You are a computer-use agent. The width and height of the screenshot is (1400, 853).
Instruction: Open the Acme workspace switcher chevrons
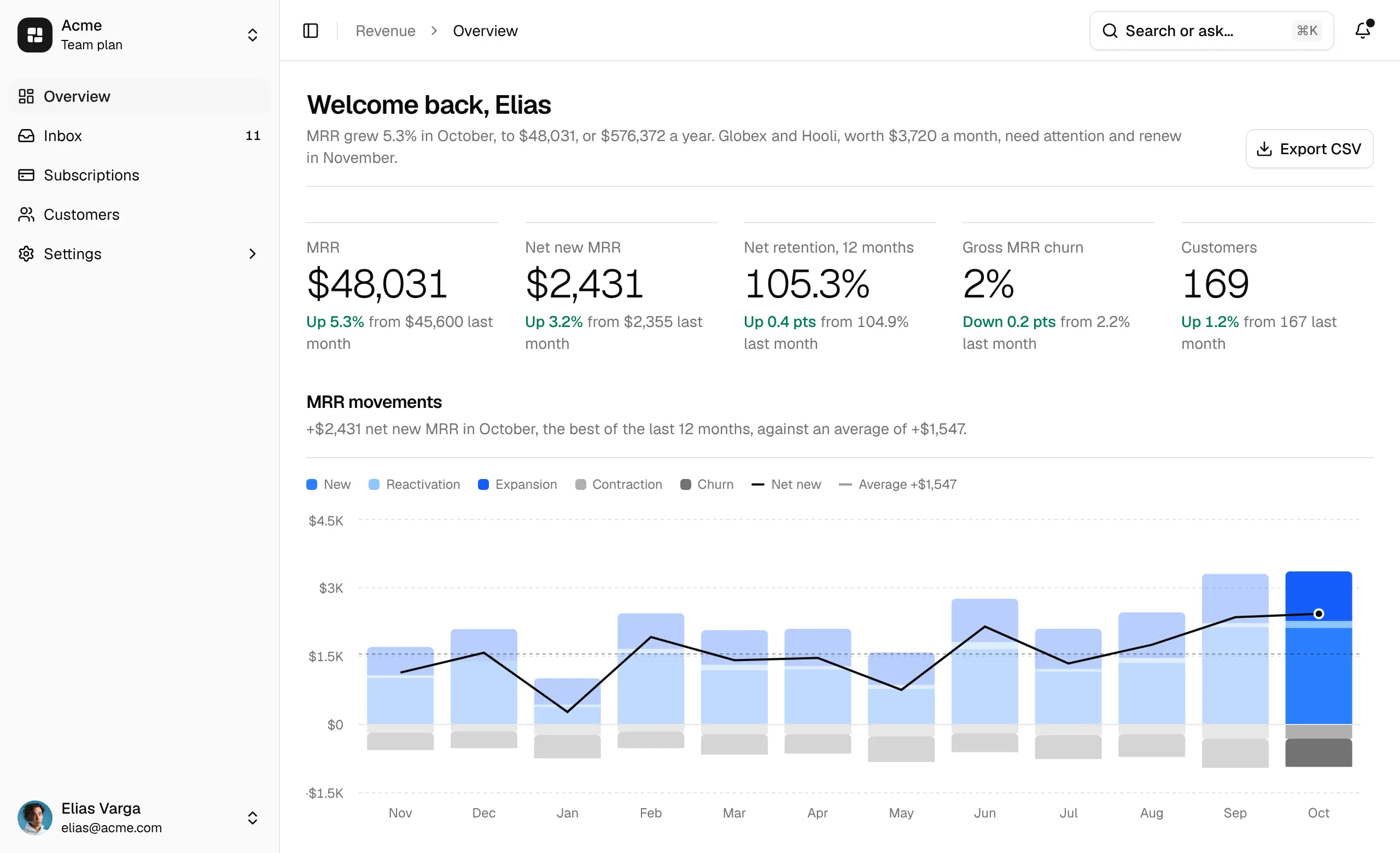click(x=252, y=34)
